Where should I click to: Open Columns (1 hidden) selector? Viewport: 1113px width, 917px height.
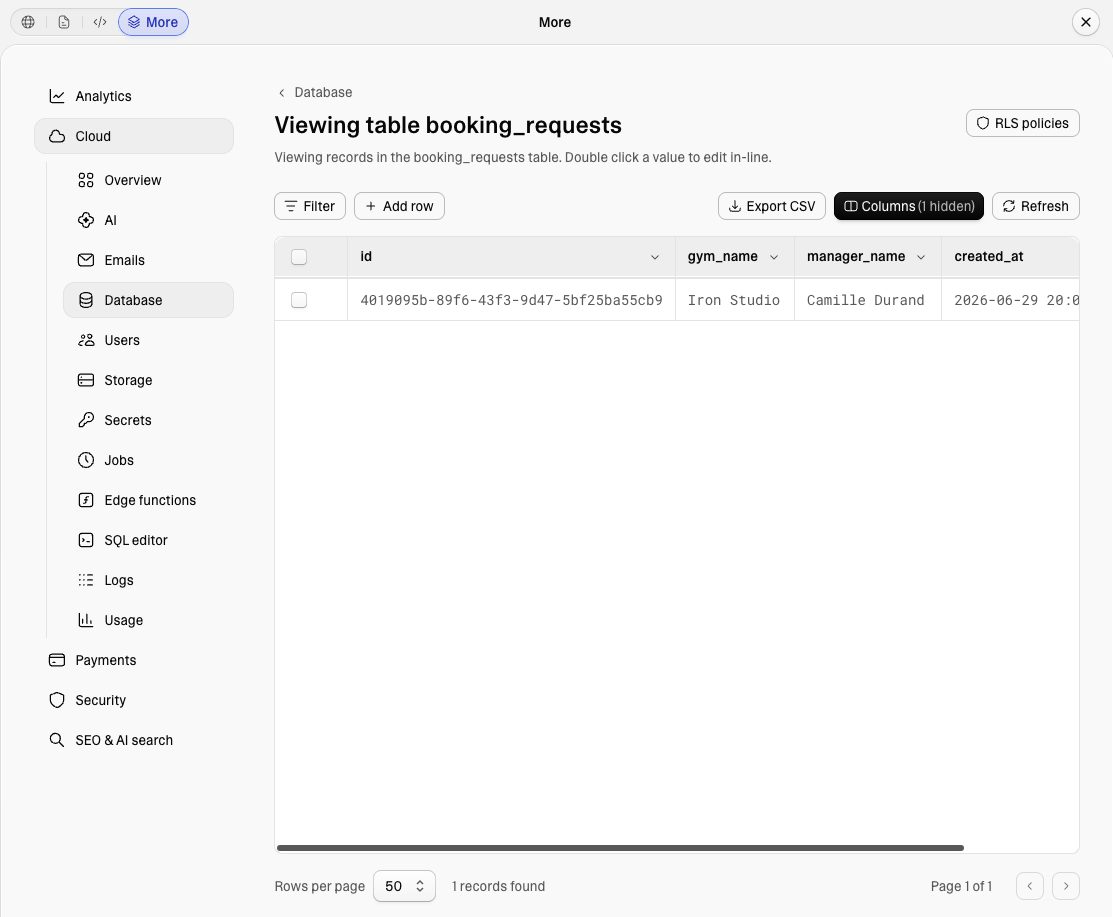909,206
